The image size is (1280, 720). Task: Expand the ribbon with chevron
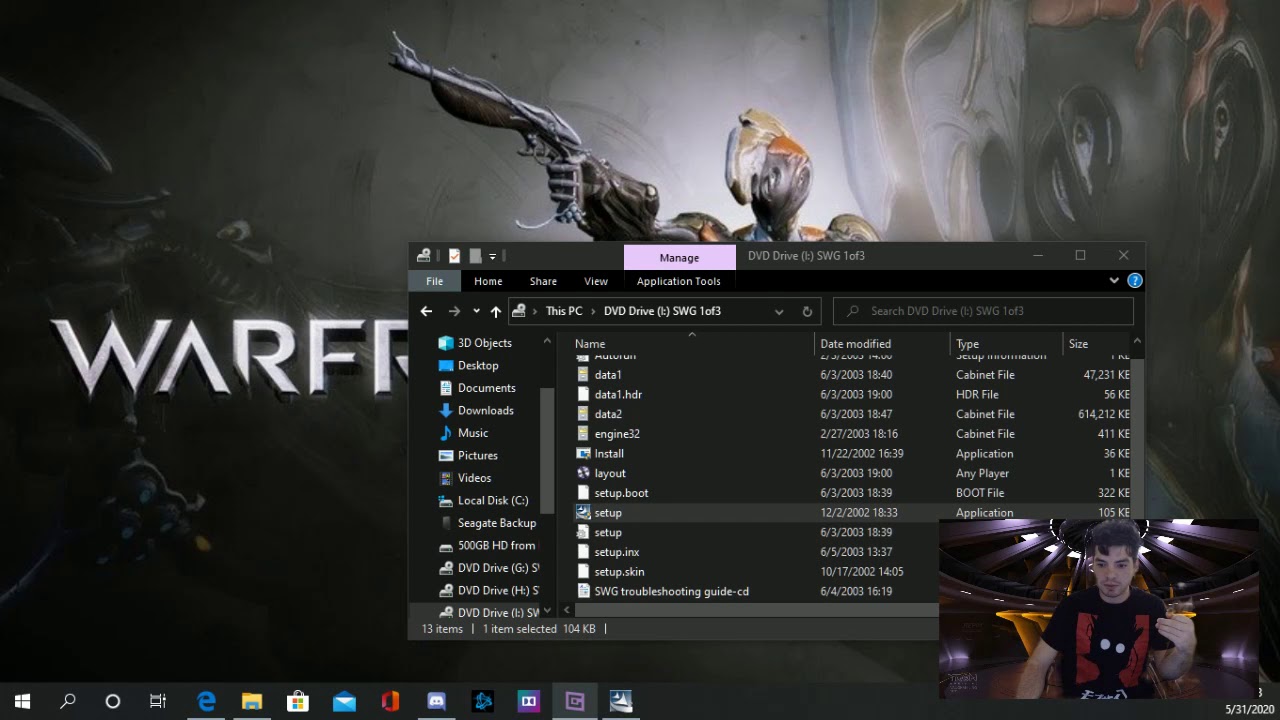1114,281
